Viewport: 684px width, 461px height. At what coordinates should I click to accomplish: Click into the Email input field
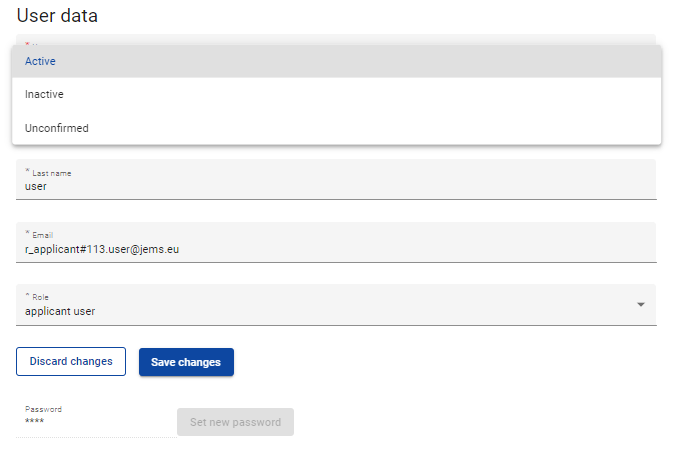tap(336, 249)
